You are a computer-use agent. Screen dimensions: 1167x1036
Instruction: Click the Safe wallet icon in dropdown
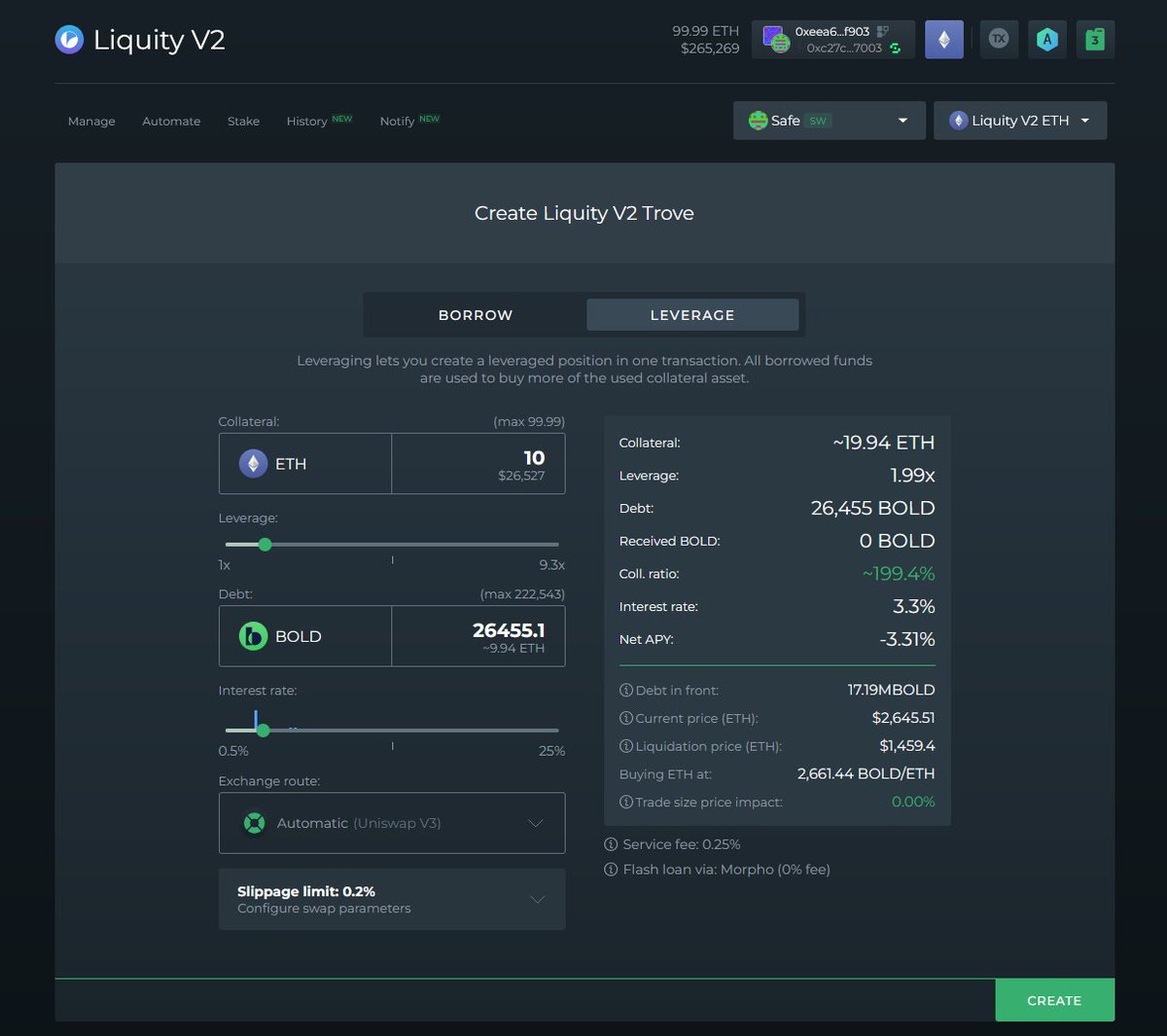[x=758, y=121]
